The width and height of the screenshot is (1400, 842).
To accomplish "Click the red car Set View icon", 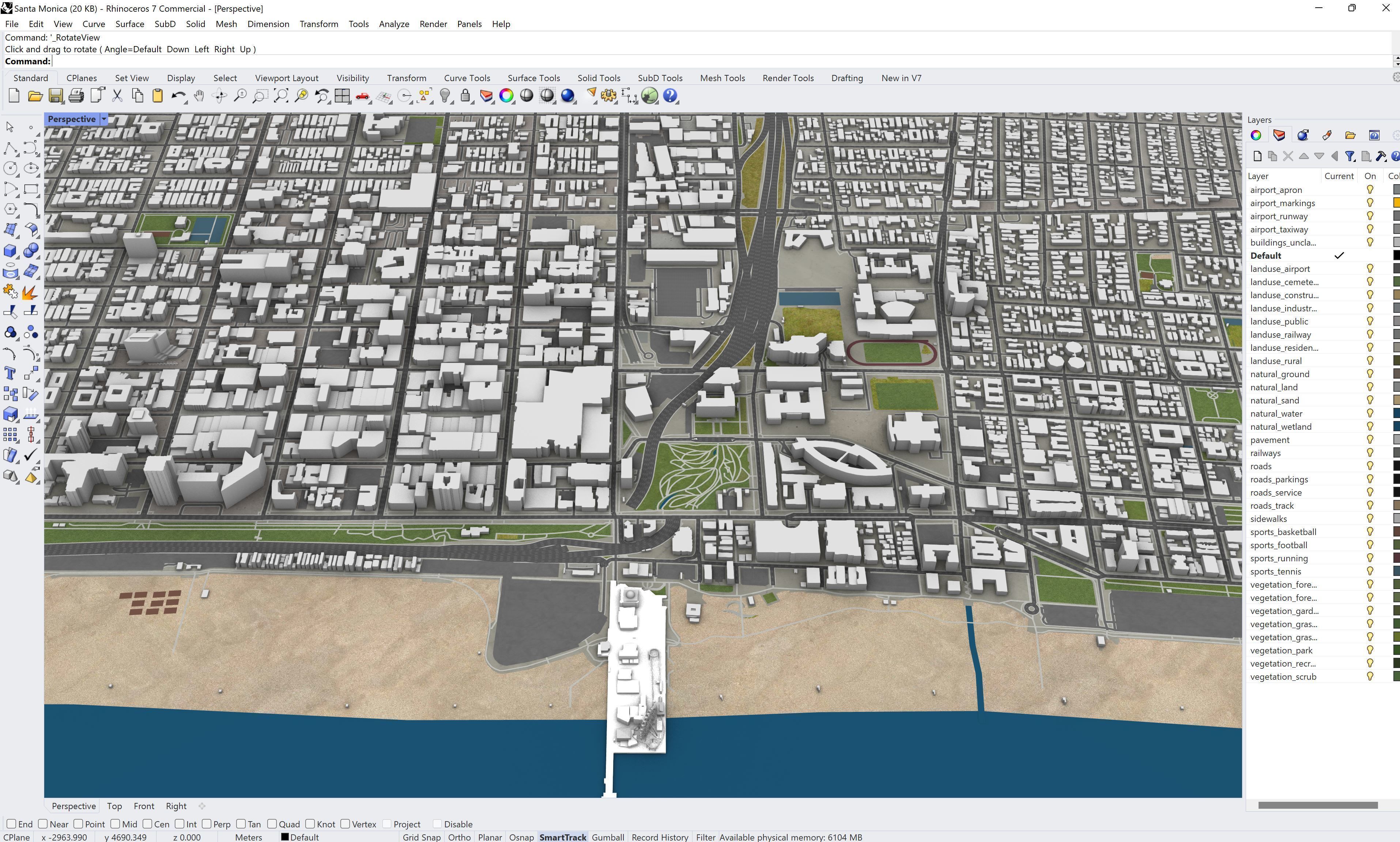I will click(x=363, y=96).
